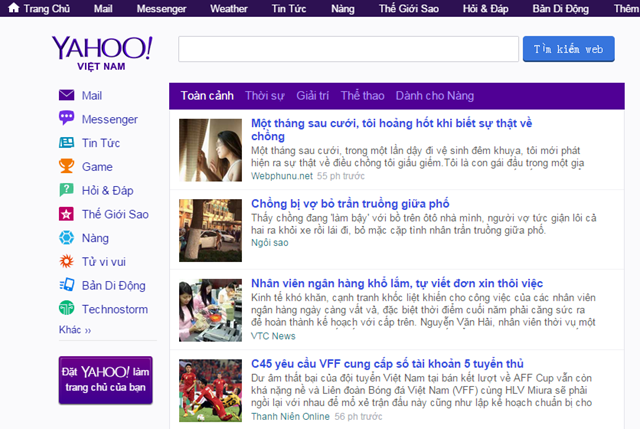Open Hỏi & Đáp text link in sidebar
This screenshot has height=429, width=640.
click(x=108, y=190)
